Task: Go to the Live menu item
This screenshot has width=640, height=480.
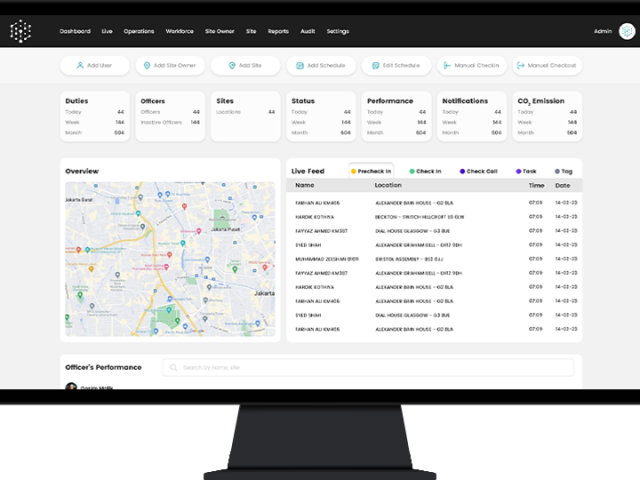Action: [107, 31]
